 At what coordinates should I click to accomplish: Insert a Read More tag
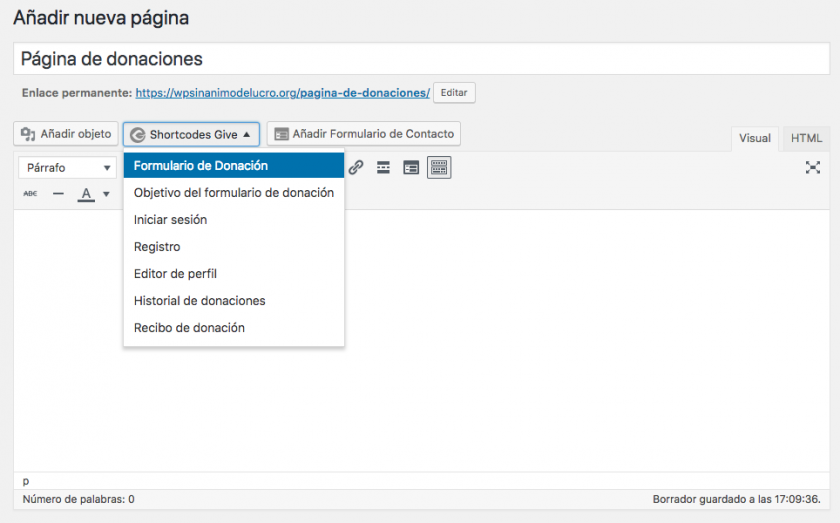[383, 168]
